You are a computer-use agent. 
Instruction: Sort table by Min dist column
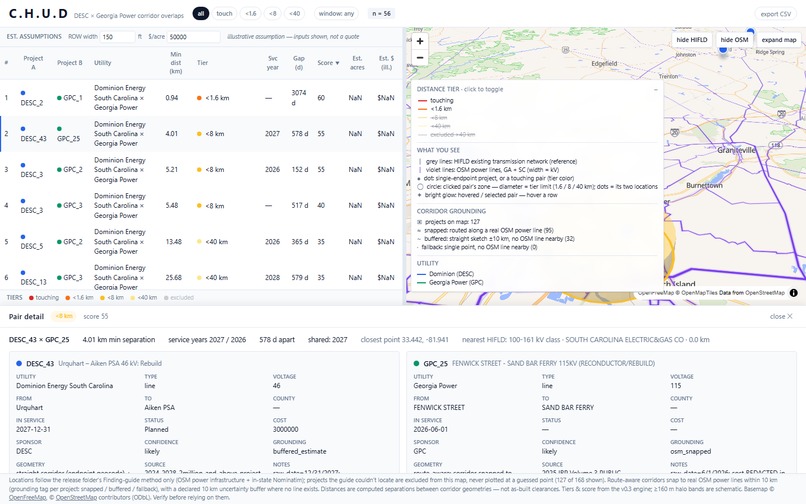tap(176, 63)
